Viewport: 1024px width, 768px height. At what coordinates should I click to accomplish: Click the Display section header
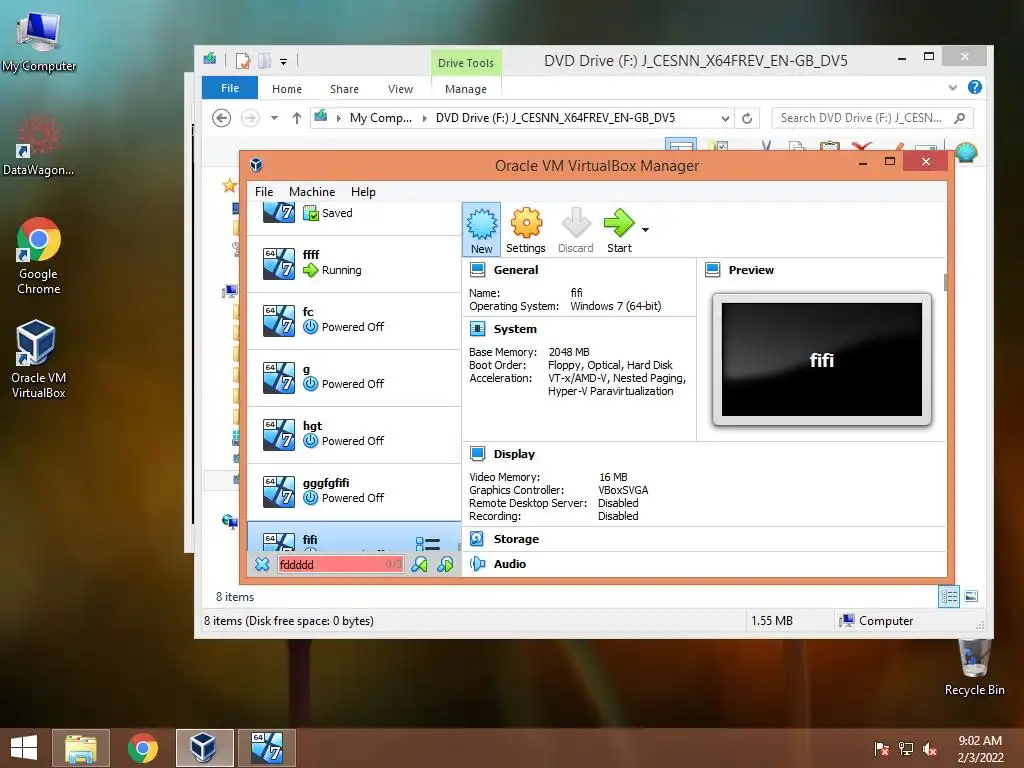[514, 454]
